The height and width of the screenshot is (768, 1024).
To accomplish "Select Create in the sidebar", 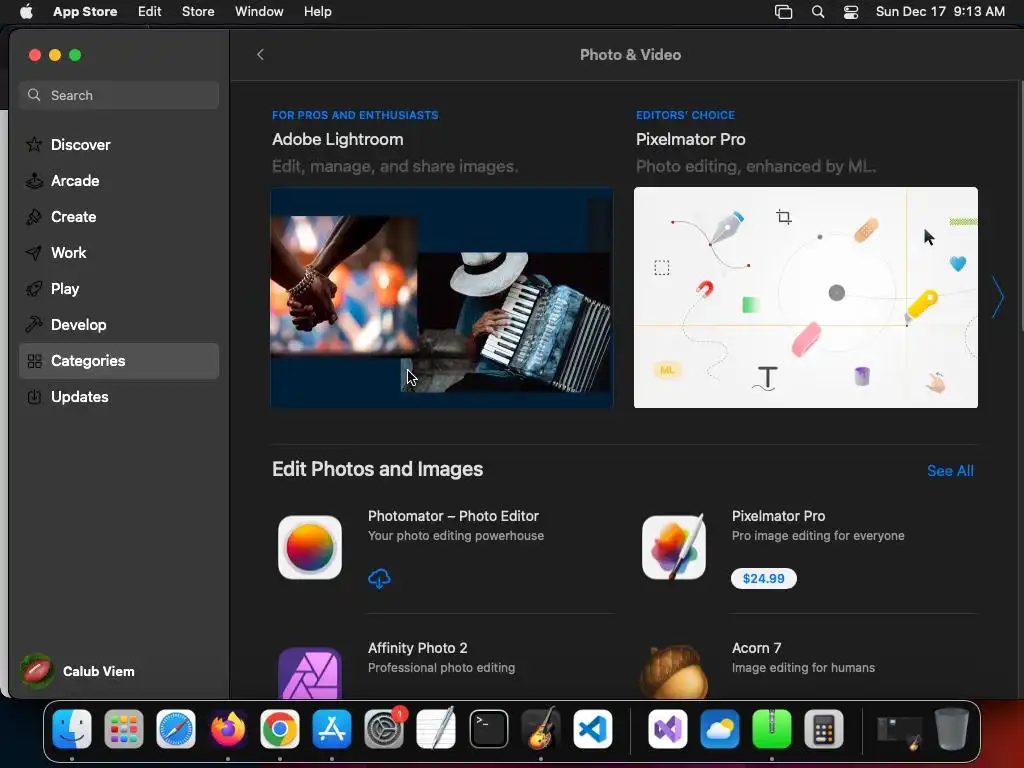I will pyautogui.click(x=119, y=217).
